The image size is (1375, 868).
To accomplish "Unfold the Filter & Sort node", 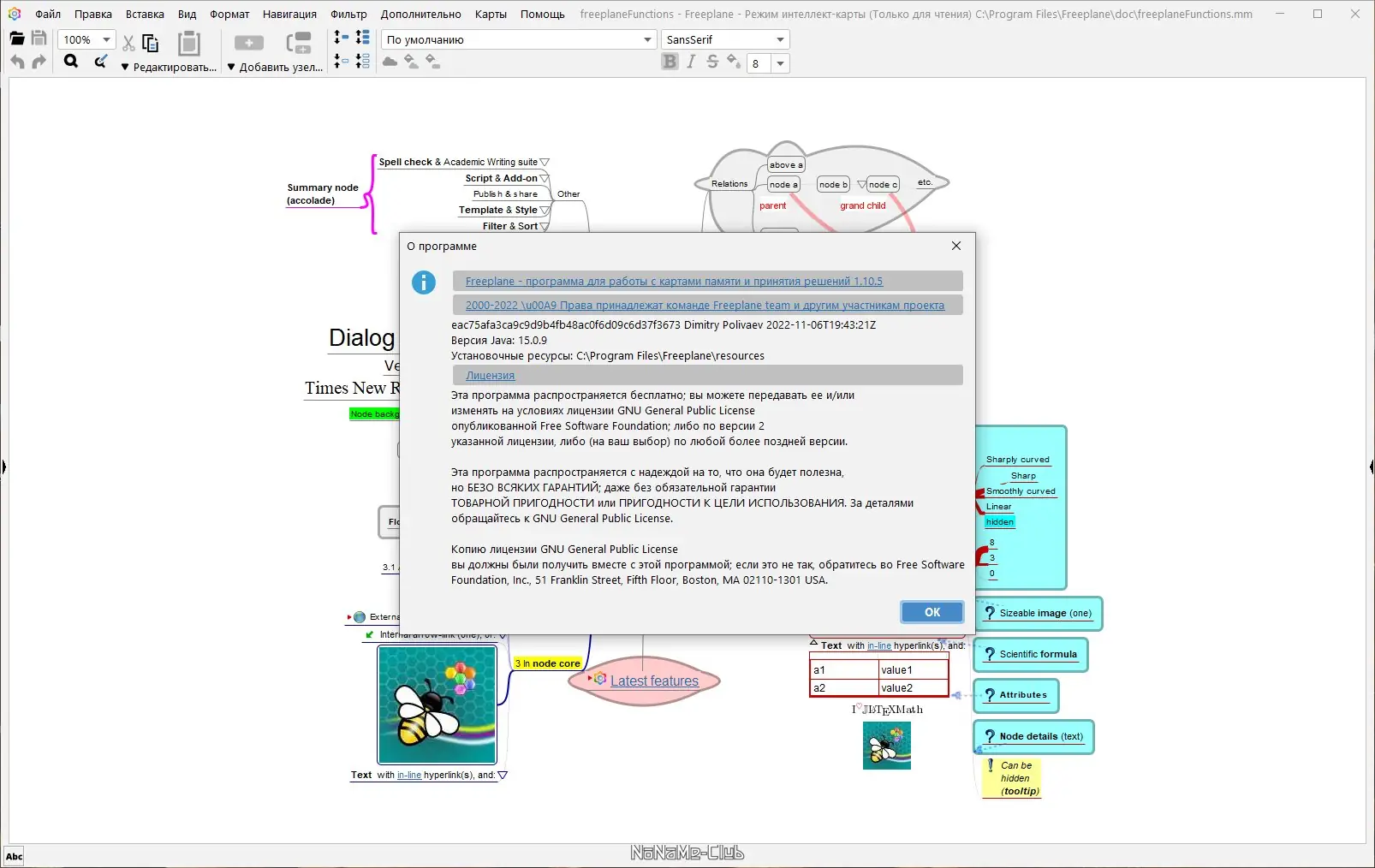I will [545, 226].
